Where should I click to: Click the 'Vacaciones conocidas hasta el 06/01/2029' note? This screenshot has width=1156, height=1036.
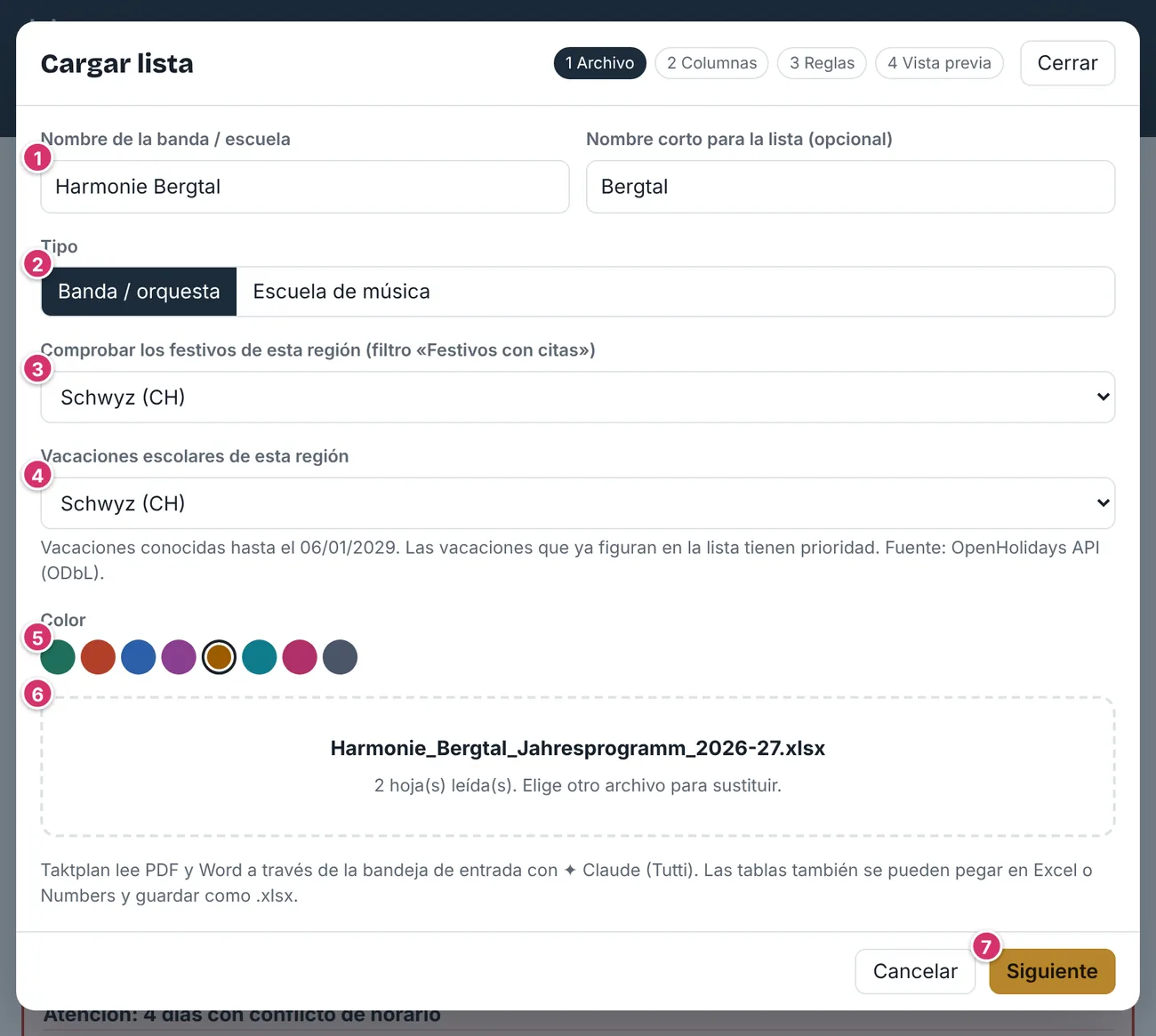coord(571,560)
